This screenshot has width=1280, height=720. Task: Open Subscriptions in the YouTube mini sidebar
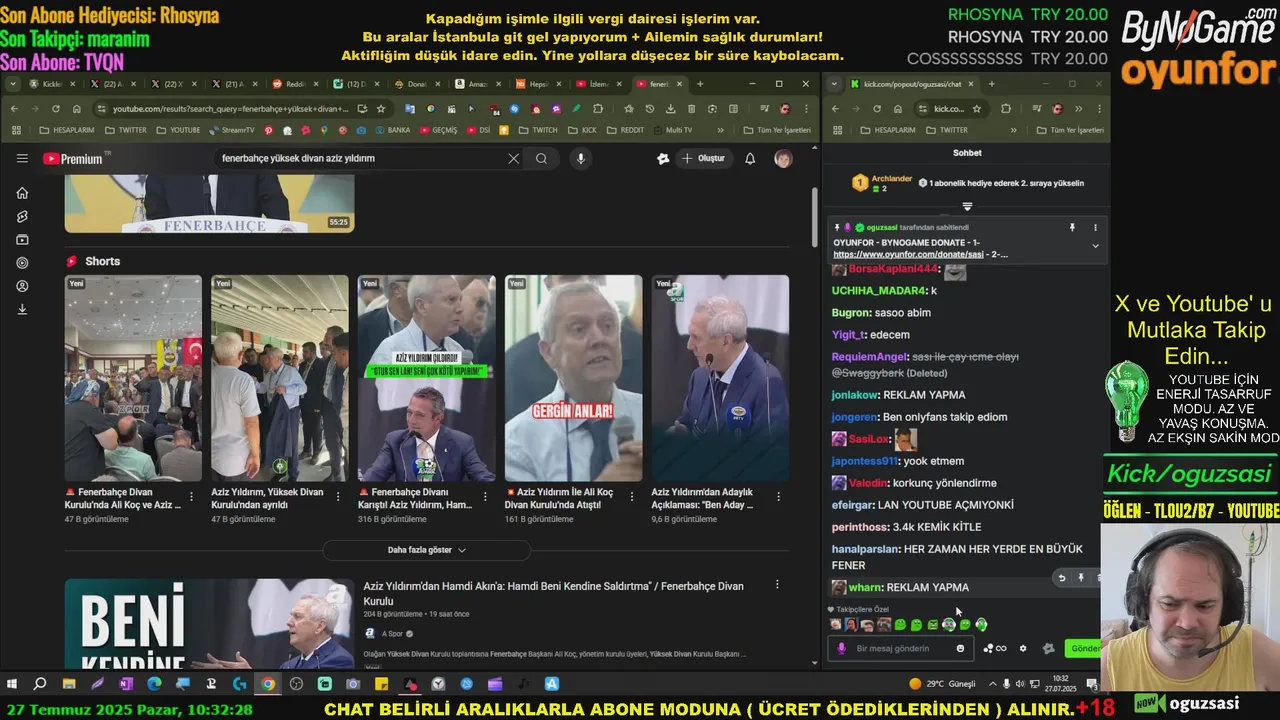coord(22,240)
